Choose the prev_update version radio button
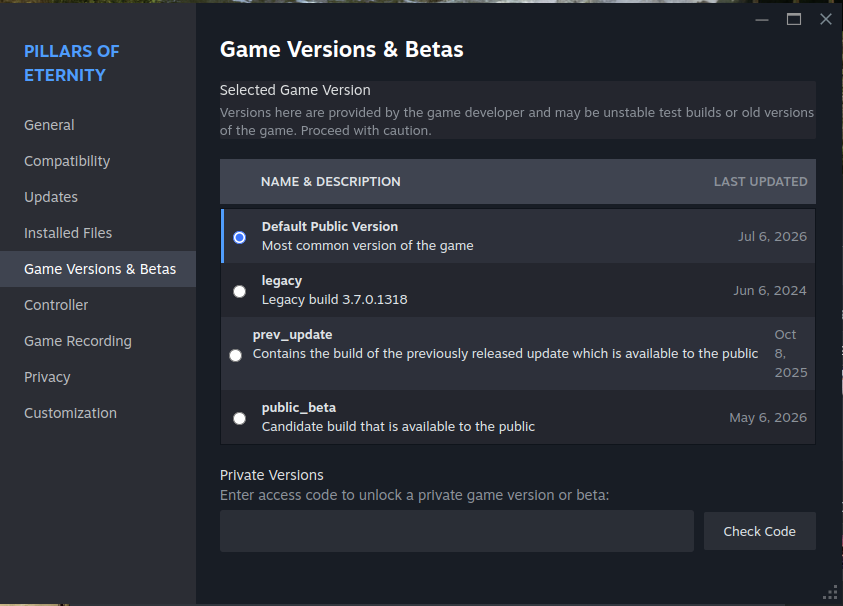 pos(235,355)
